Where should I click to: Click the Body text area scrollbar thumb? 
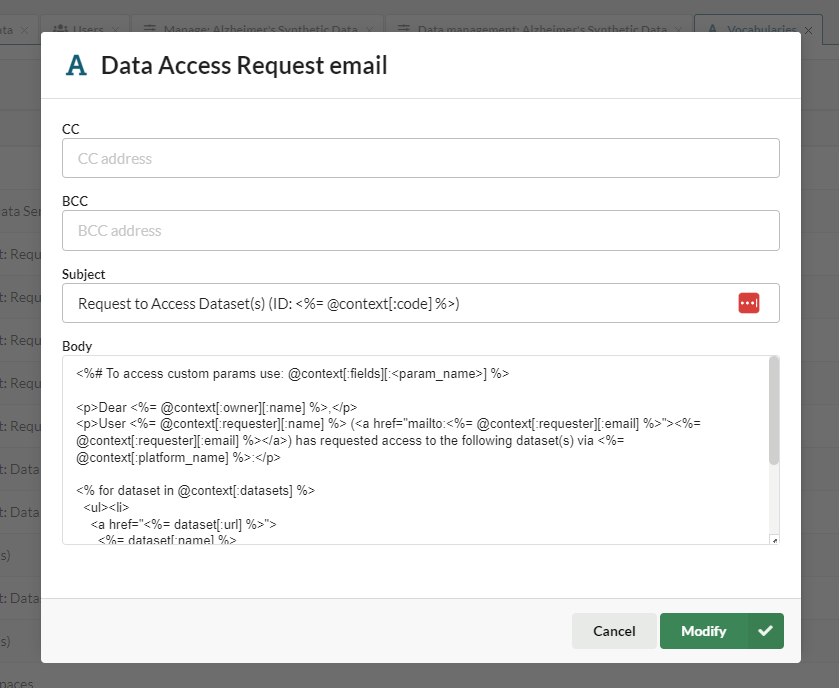(773, 410)
